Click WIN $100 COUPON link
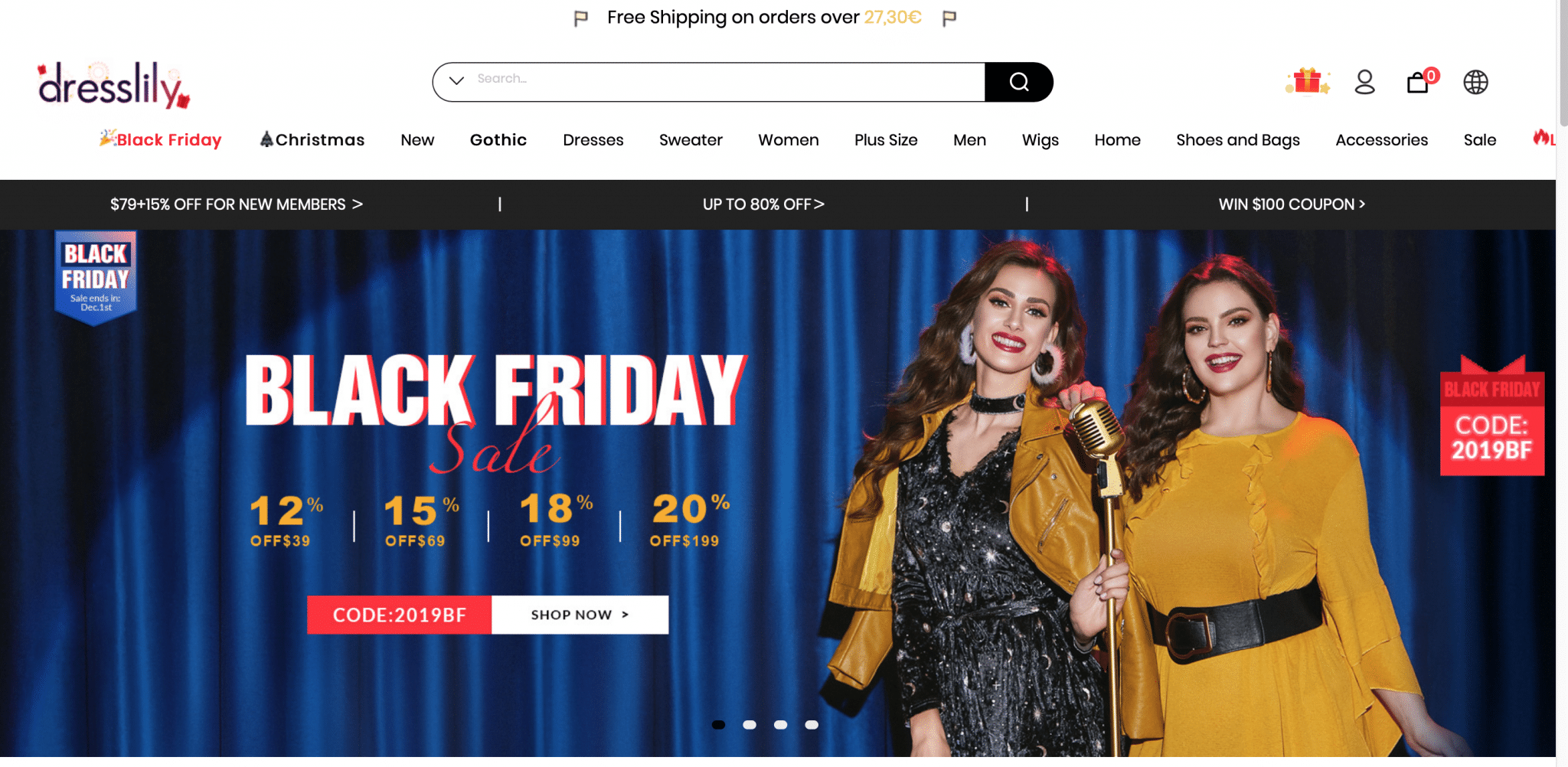Screen dimensions: 1568x767 (x=1292, y=204)
